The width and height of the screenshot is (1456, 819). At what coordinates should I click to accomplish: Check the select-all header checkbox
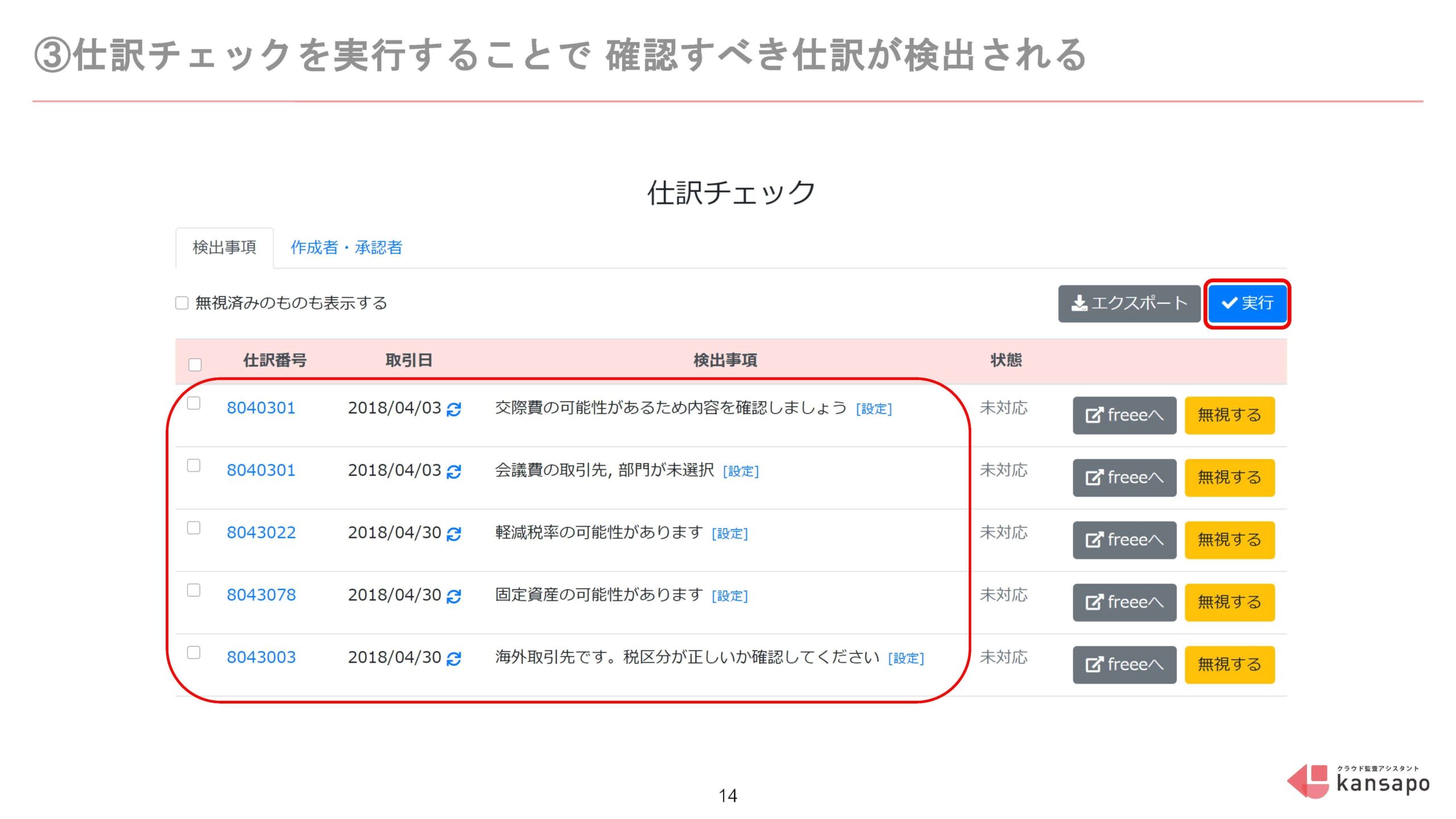coord(195,365)
